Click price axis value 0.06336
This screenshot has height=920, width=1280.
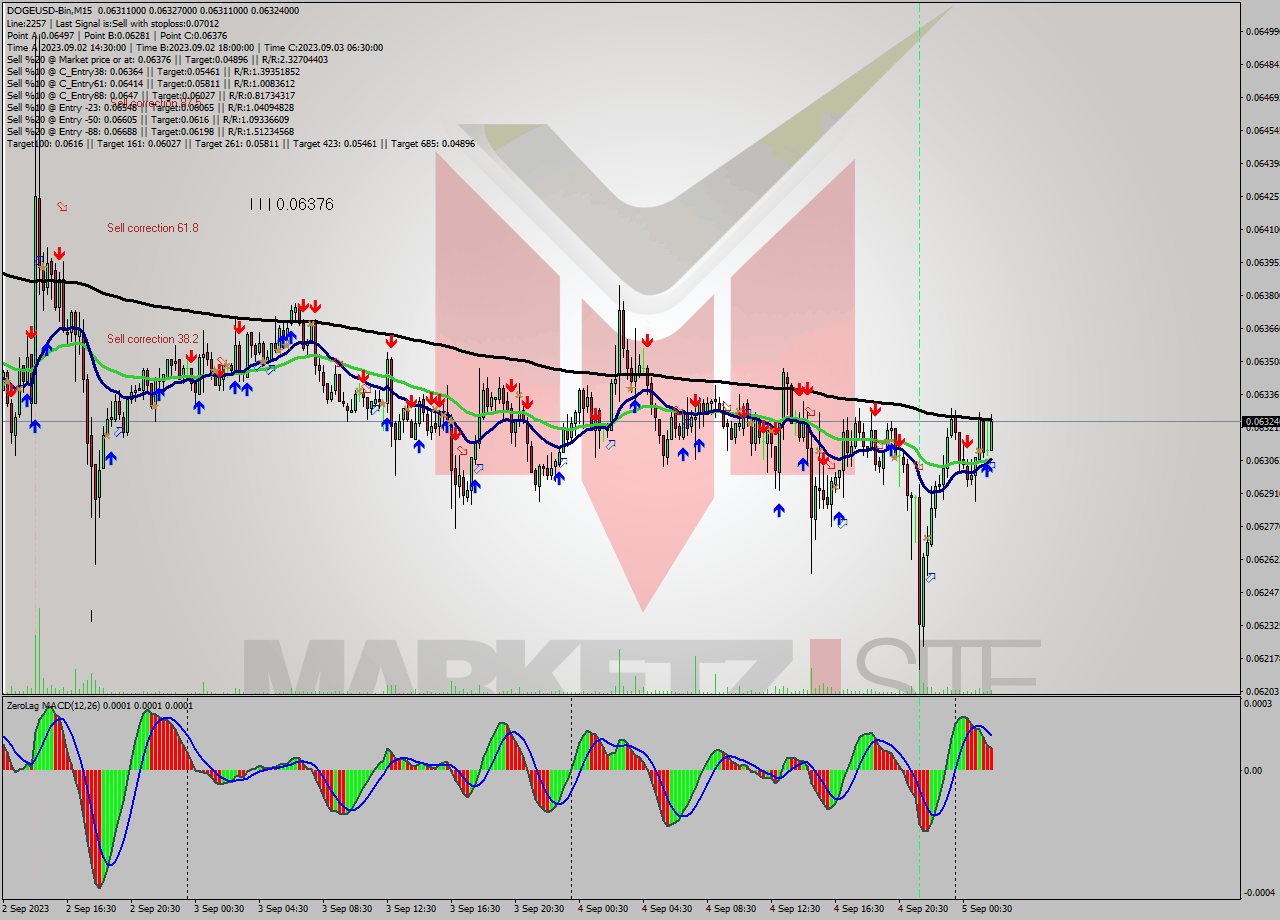[x=1261, y=394]
